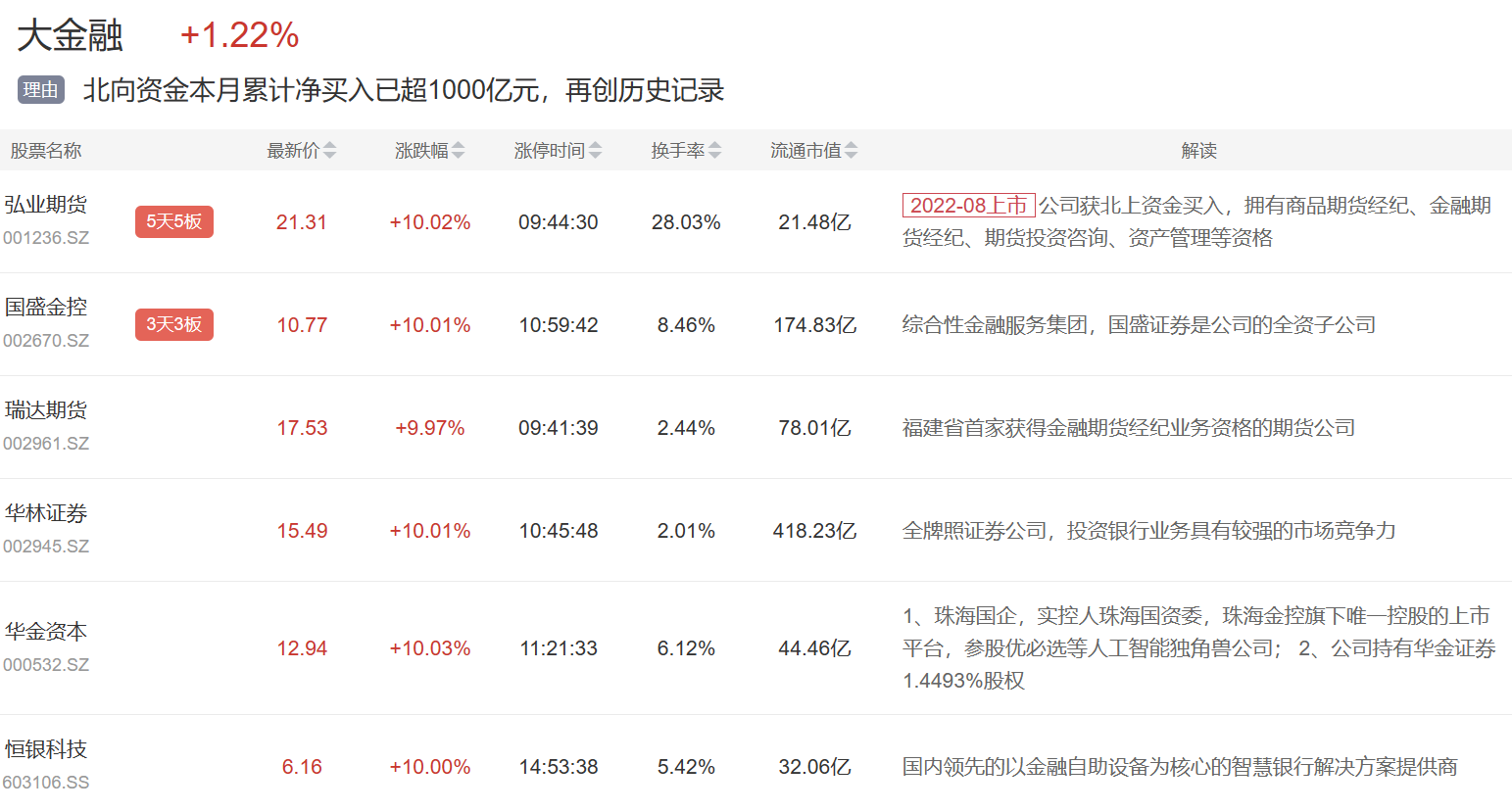
Task: Click limit-up time 10:59:42
Action: tap(559, 325)
